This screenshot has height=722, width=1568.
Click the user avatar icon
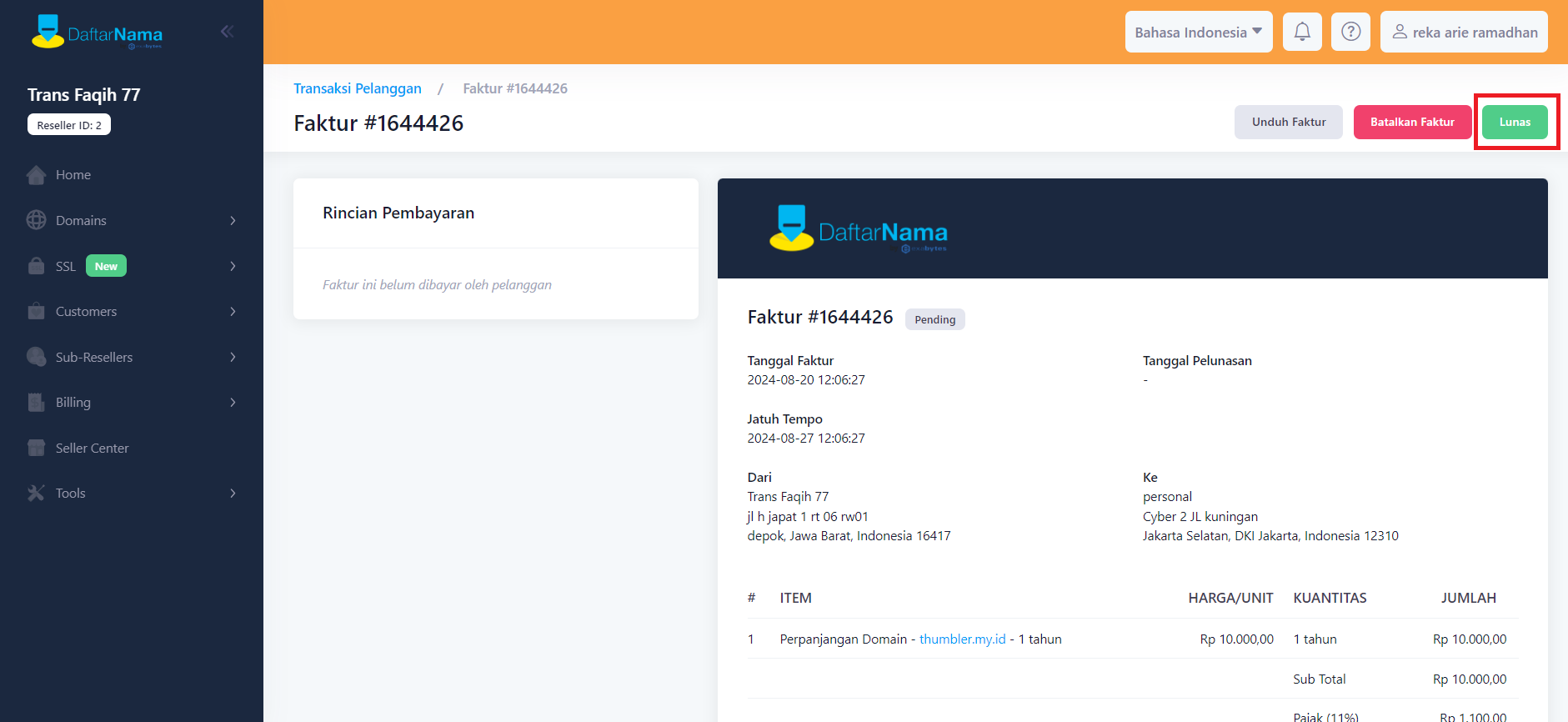tap(1400, 32)
